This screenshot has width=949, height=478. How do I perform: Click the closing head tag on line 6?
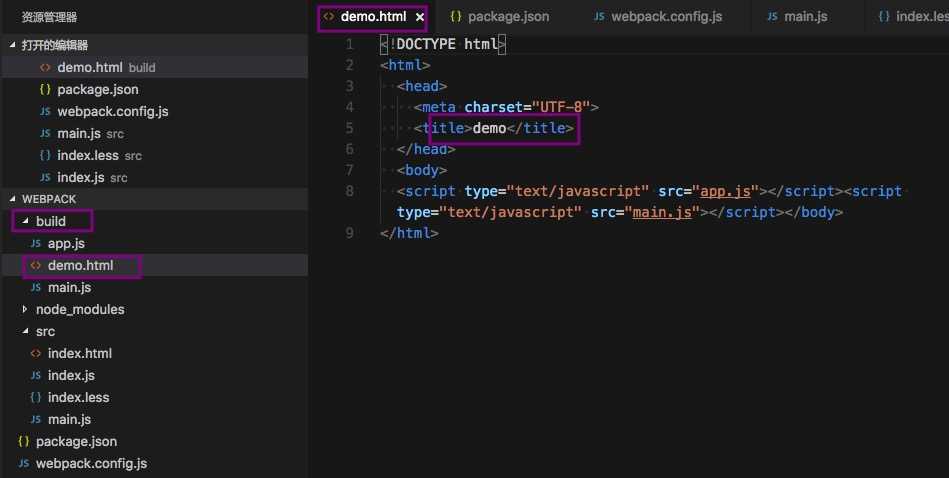click(426, 149)
